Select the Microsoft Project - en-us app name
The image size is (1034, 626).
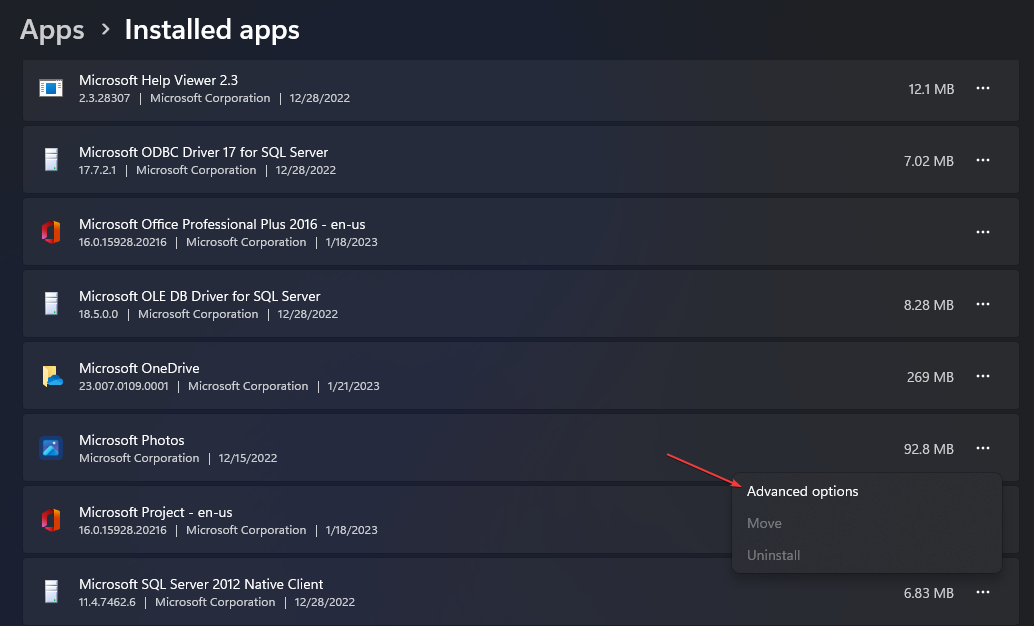point(156,512)
